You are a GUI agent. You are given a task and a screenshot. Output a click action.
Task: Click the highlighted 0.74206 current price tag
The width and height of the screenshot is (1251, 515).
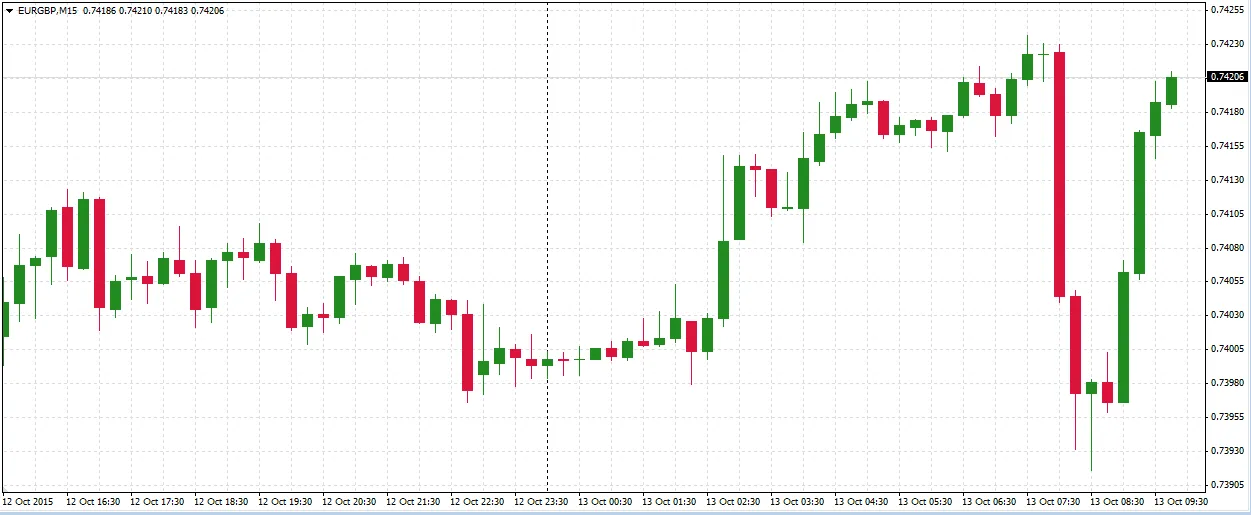click(x=1226, y=77)
